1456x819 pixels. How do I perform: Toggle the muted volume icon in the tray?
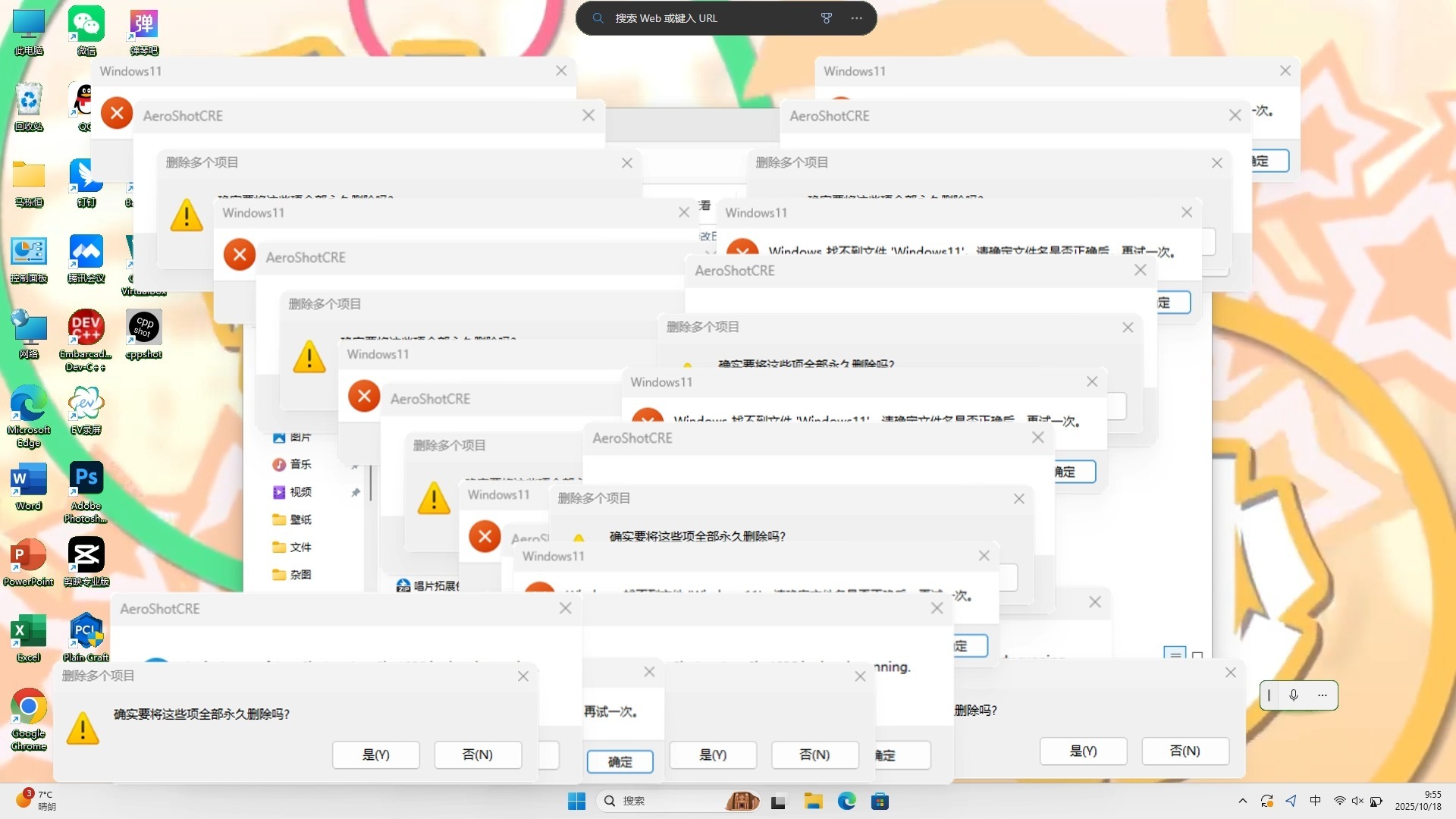(1357, 802)
